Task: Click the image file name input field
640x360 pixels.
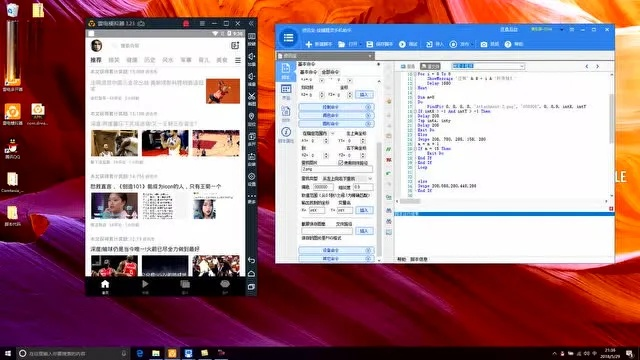Action: [337, 169]
